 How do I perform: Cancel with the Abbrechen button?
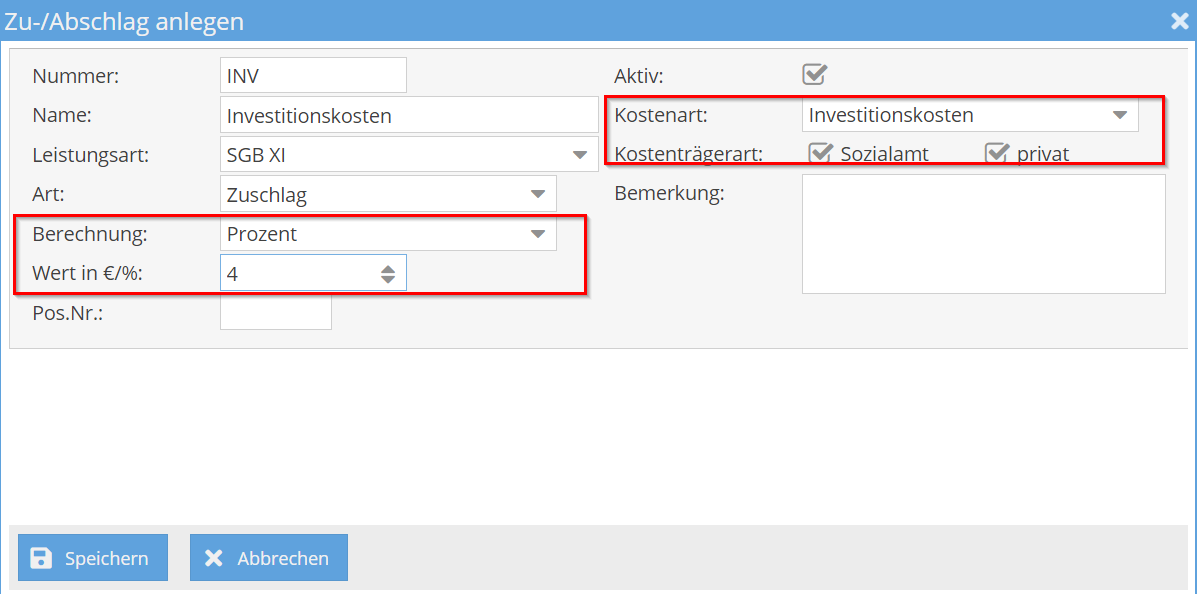(268, 557)
